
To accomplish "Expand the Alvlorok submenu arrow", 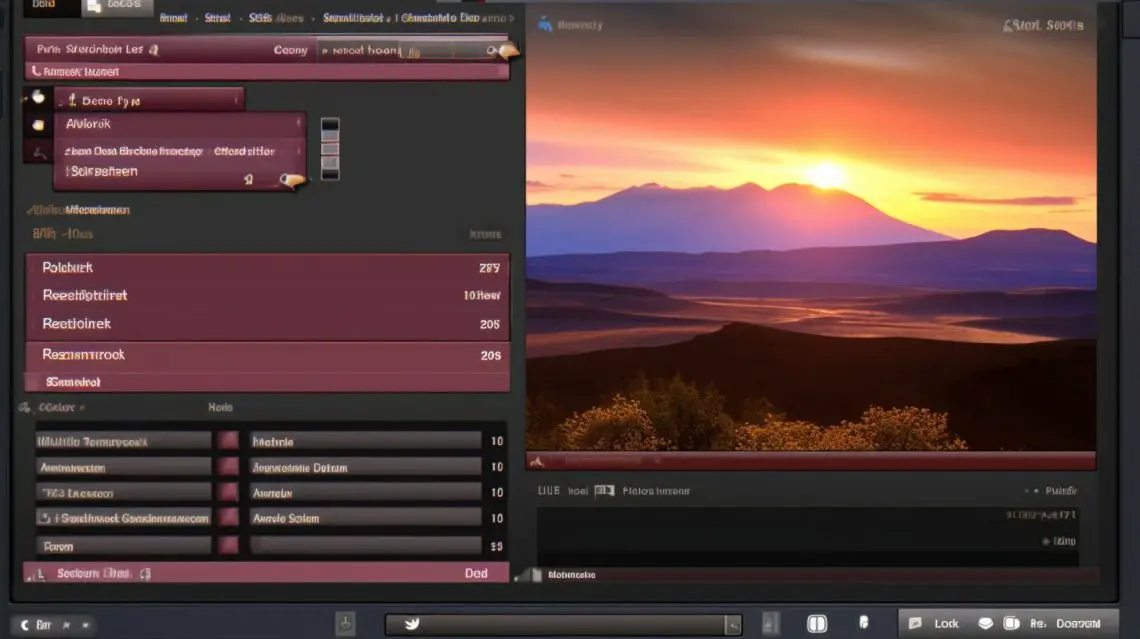I will pos(297,124).
